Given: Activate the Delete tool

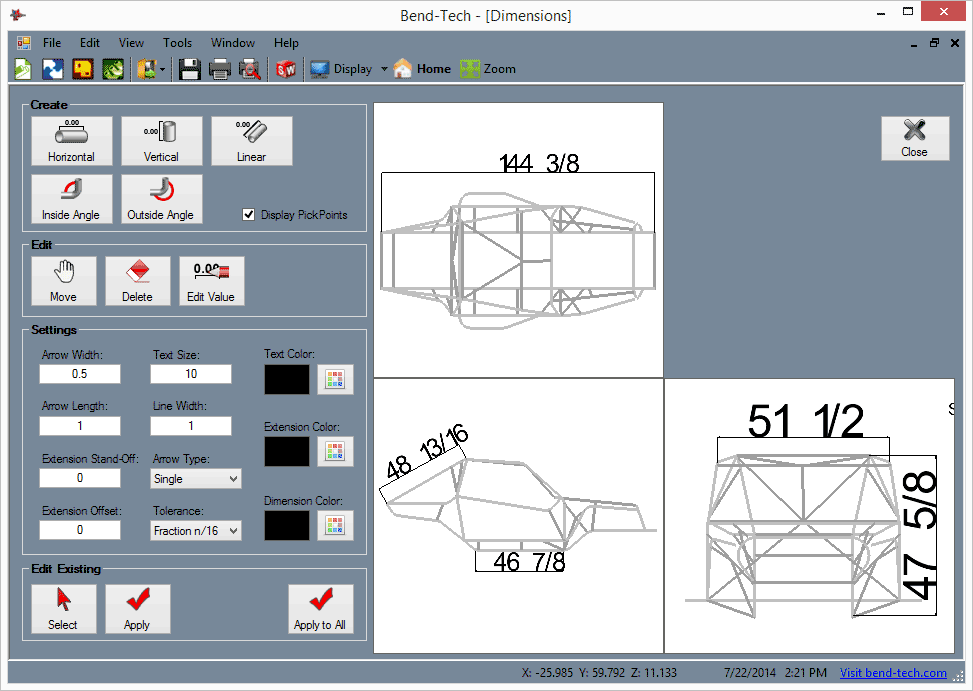Looking at the screenshot, I should pyautogui.click(x=138, y=280).
